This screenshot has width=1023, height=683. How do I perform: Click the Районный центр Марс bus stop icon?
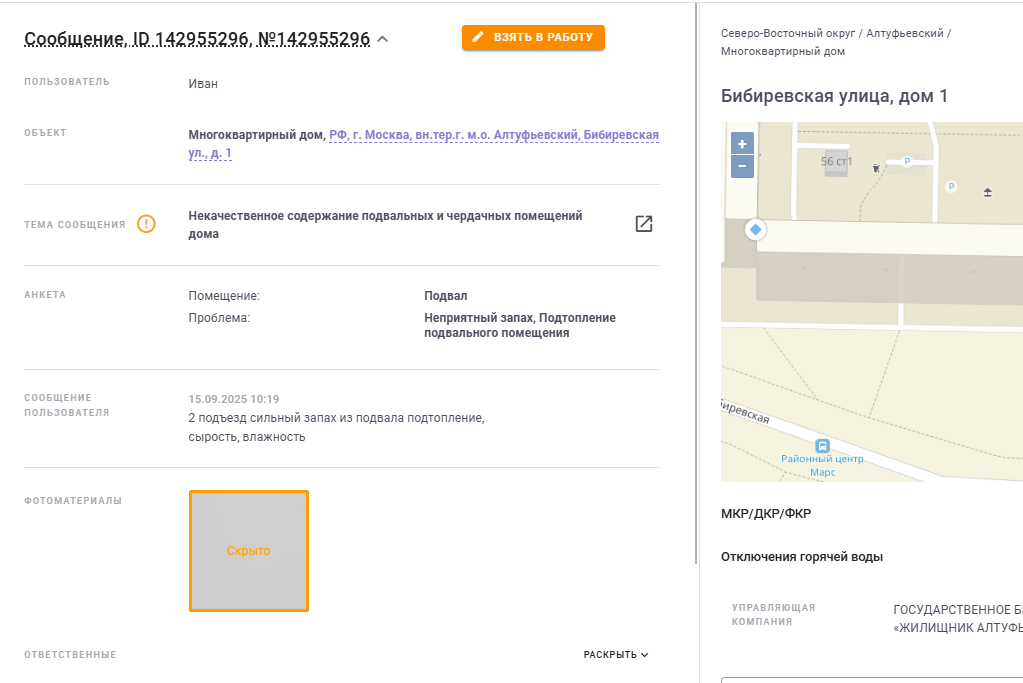click(x=823, y=446)
